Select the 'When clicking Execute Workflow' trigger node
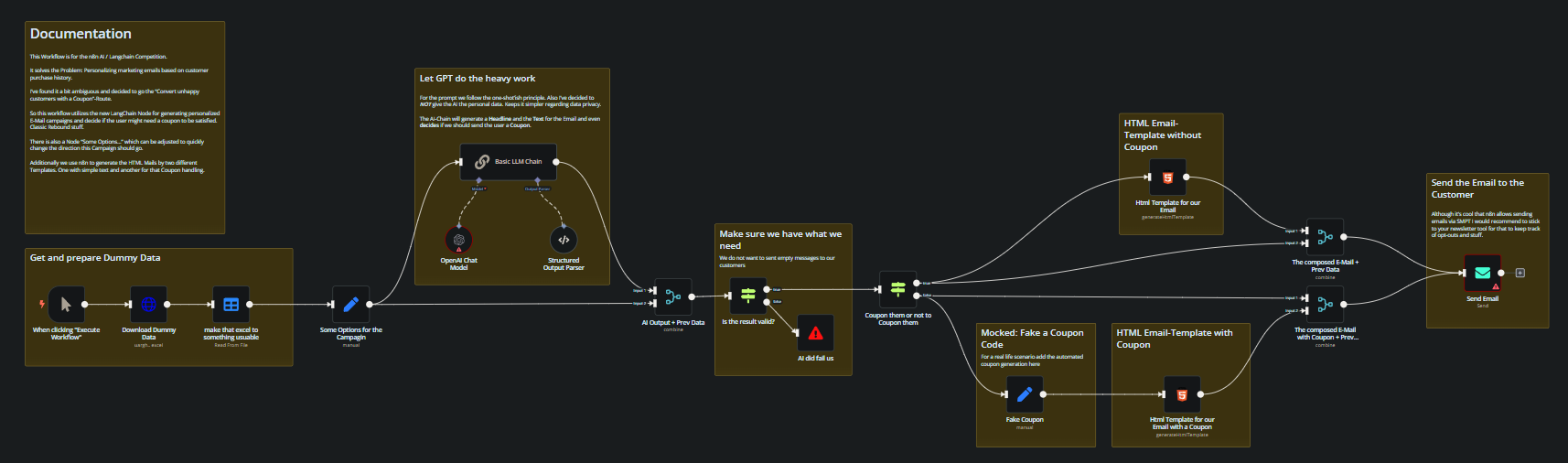Image resolution: width=1568 pixels, height=463 pixels. click(66, 304)
